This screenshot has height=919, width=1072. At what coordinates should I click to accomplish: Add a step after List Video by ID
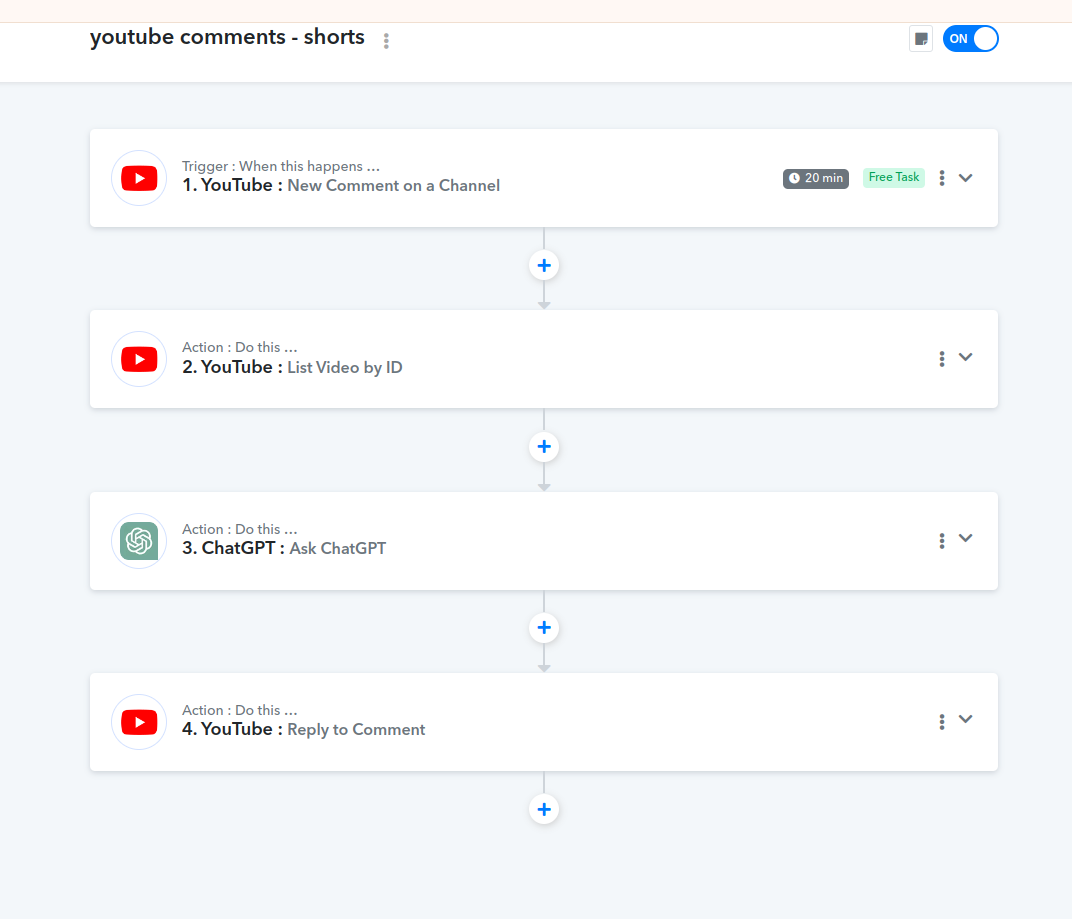pyautogui.click(x=544, y=447)
